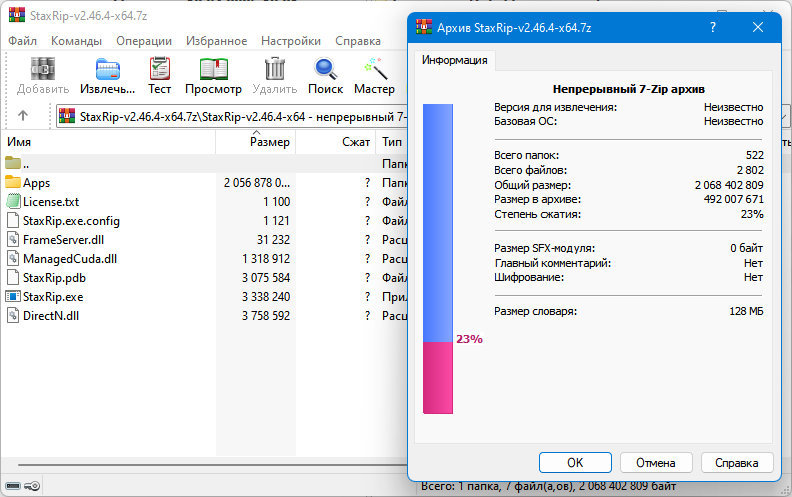The height and width of the screenshot is (497, 792).
Task: Click the WinRAR icon in dialog title bar
Action: 424,26
